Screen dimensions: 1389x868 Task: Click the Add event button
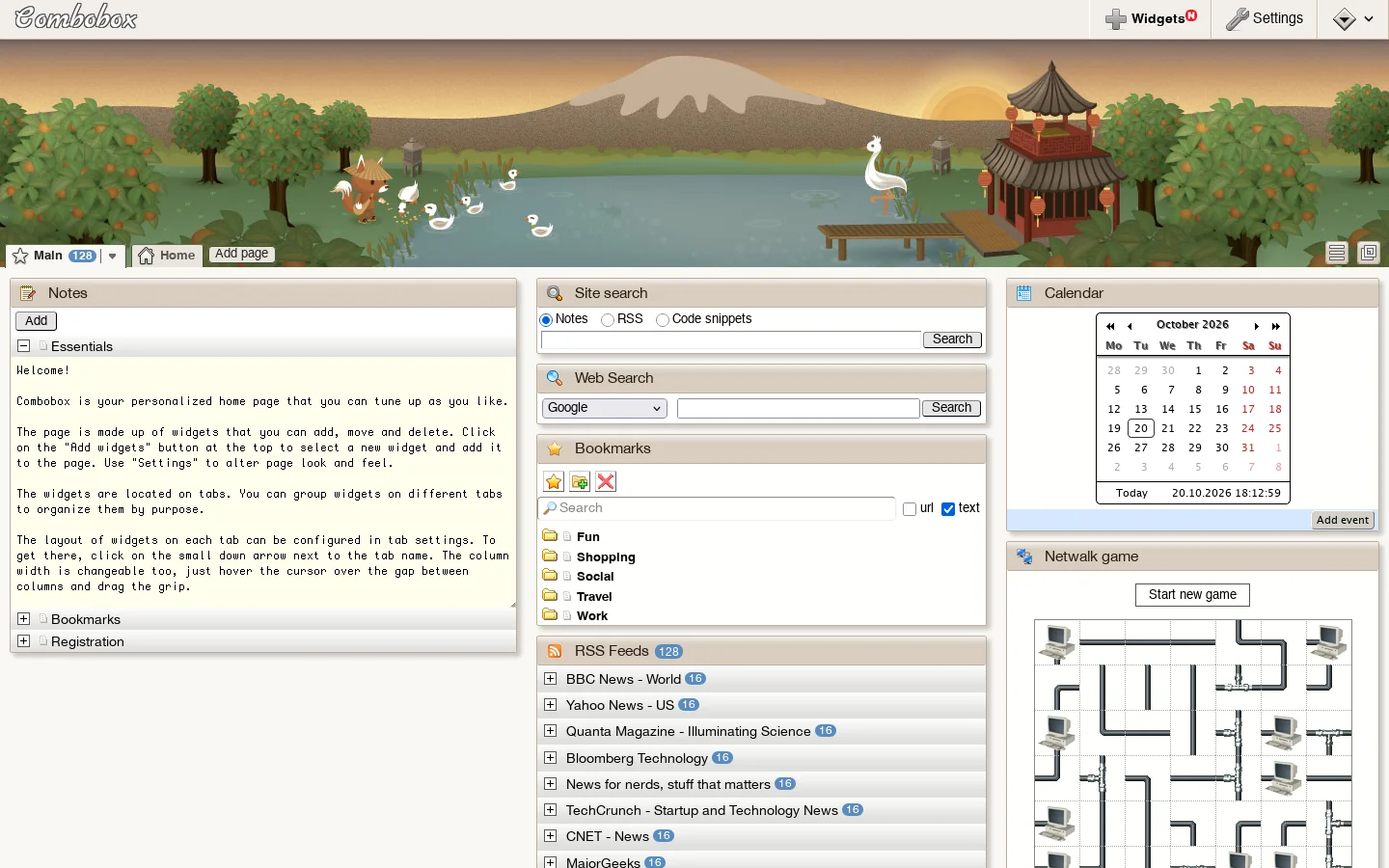click(x=1343, y=520)
